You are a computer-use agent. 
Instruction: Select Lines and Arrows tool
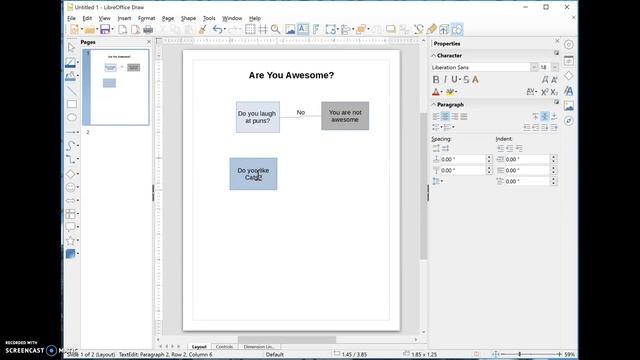click(71, 132)
